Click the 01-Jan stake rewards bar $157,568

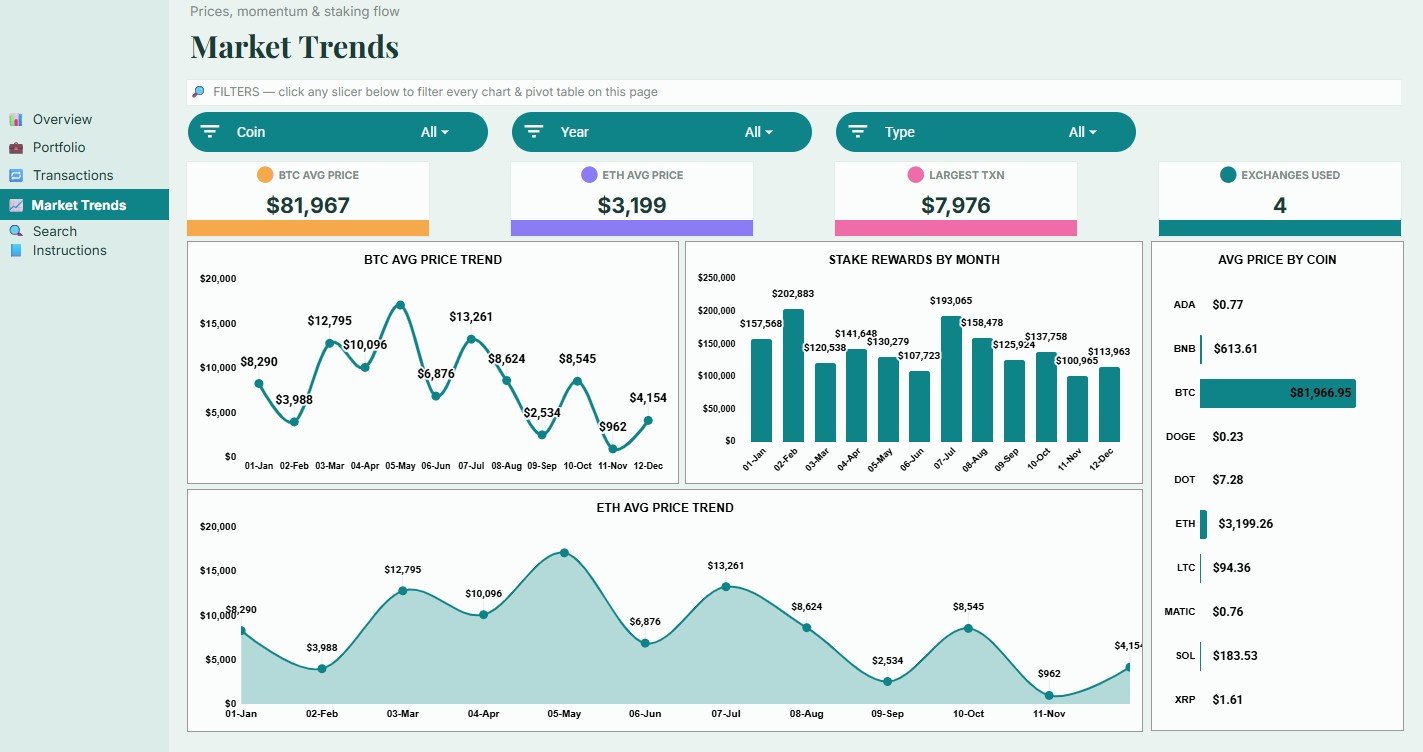click(761, 390)
